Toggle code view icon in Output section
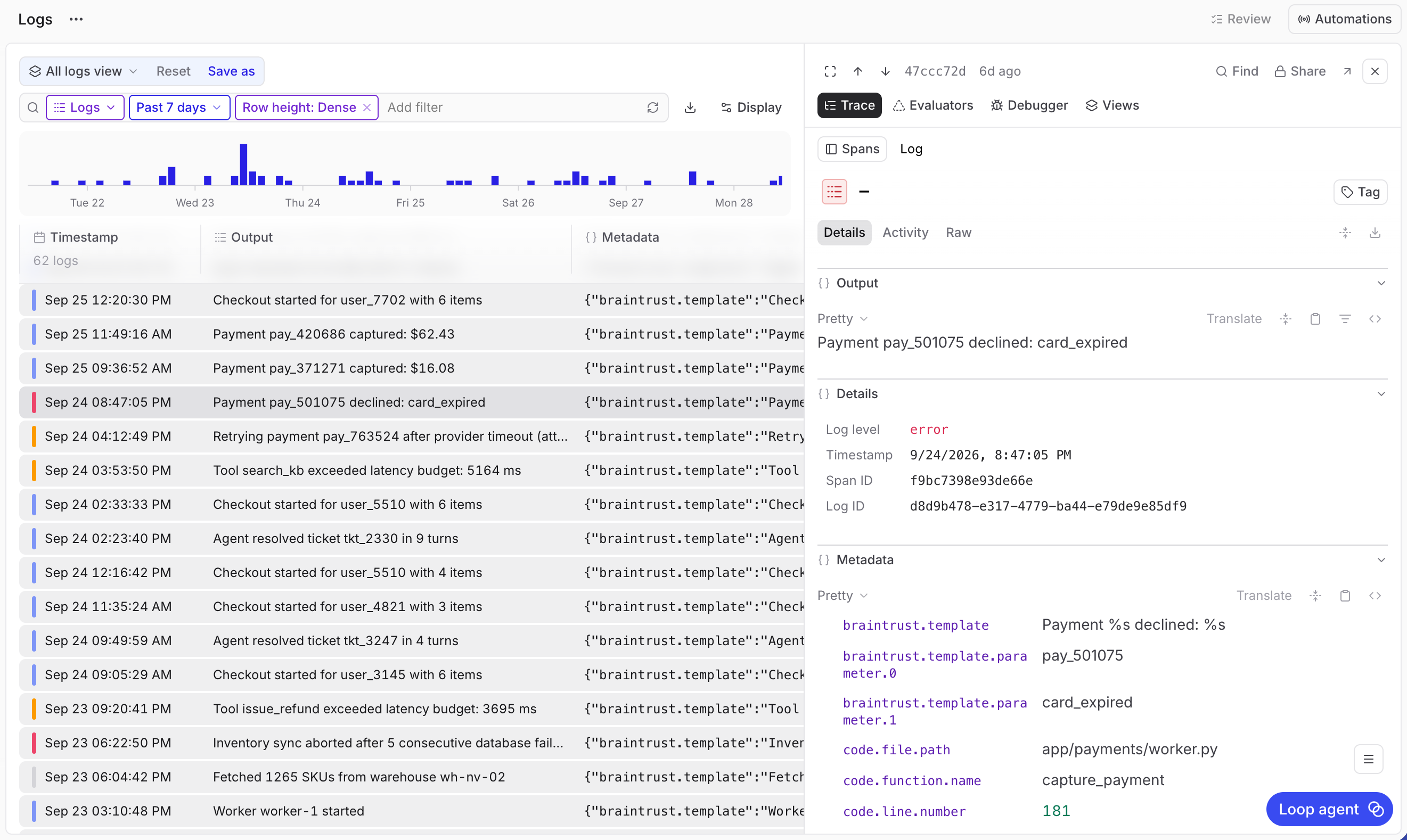 [x=1375, y=319]
